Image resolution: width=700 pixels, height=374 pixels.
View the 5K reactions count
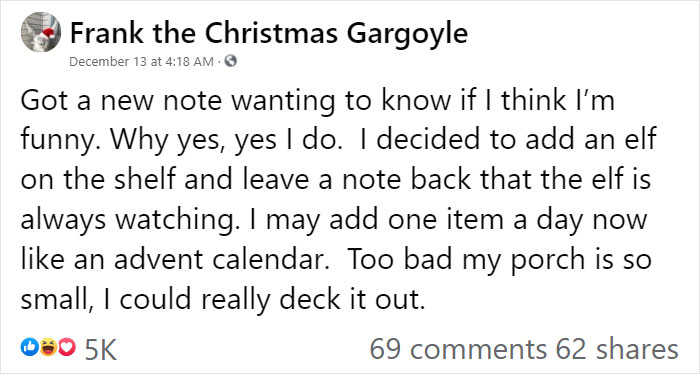click(x=100, y=350)
